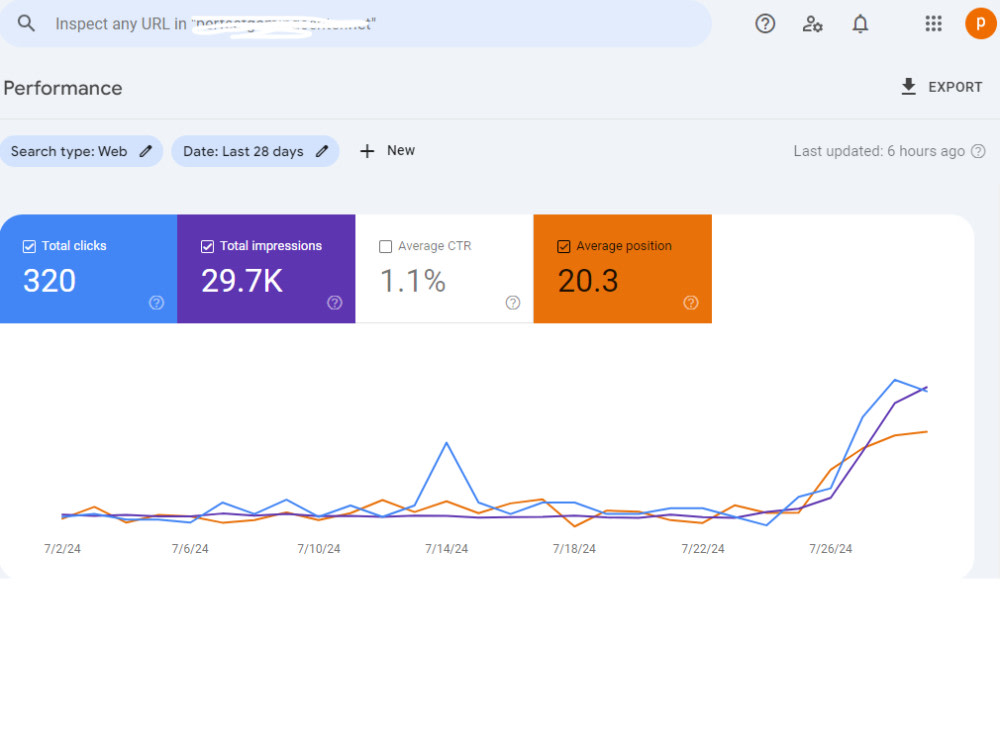Click the 7/6/24 axis label
This screenshot has height=750, width=1000.
[190, 548]
